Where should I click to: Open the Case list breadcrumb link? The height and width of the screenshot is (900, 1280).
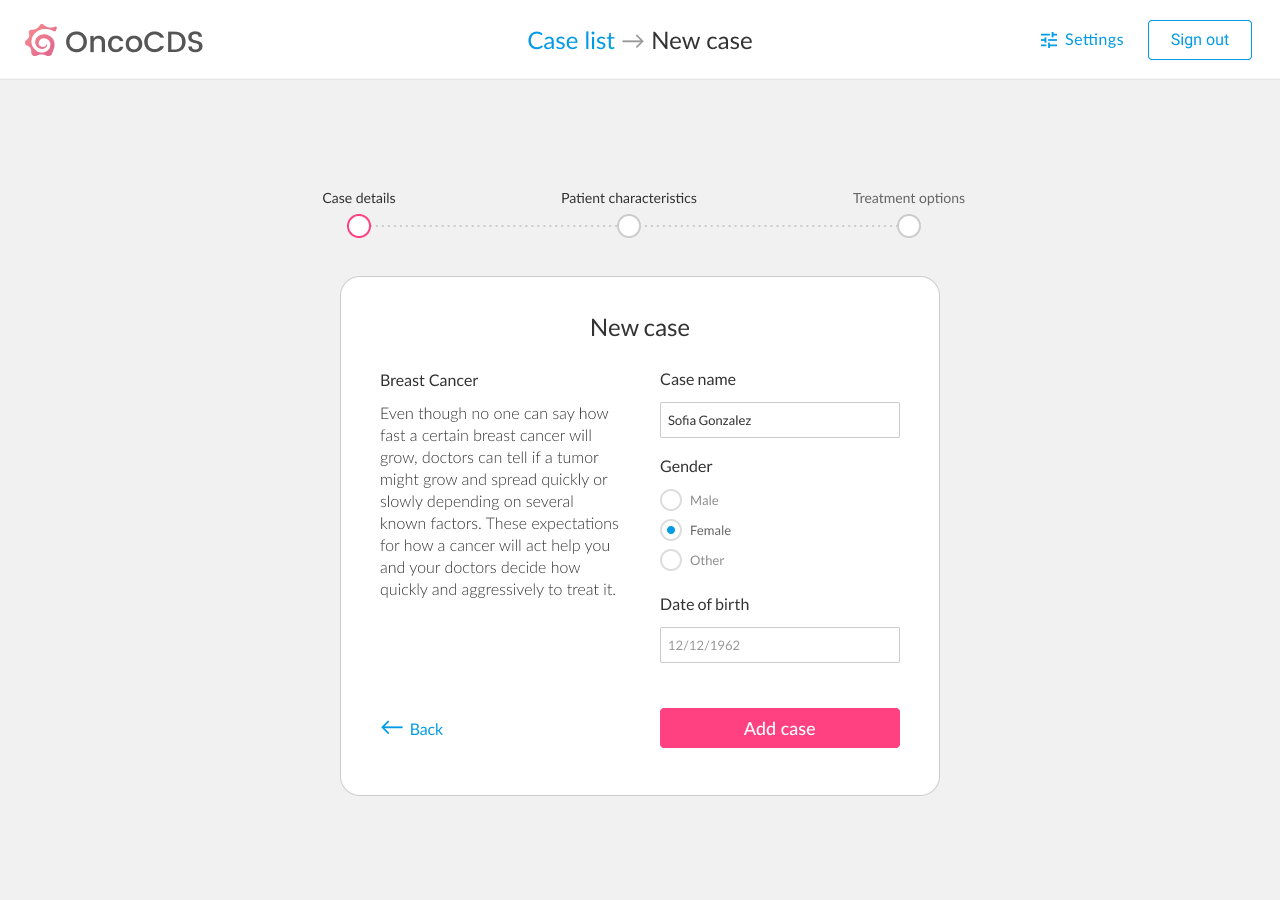click(x=571, y=41)
